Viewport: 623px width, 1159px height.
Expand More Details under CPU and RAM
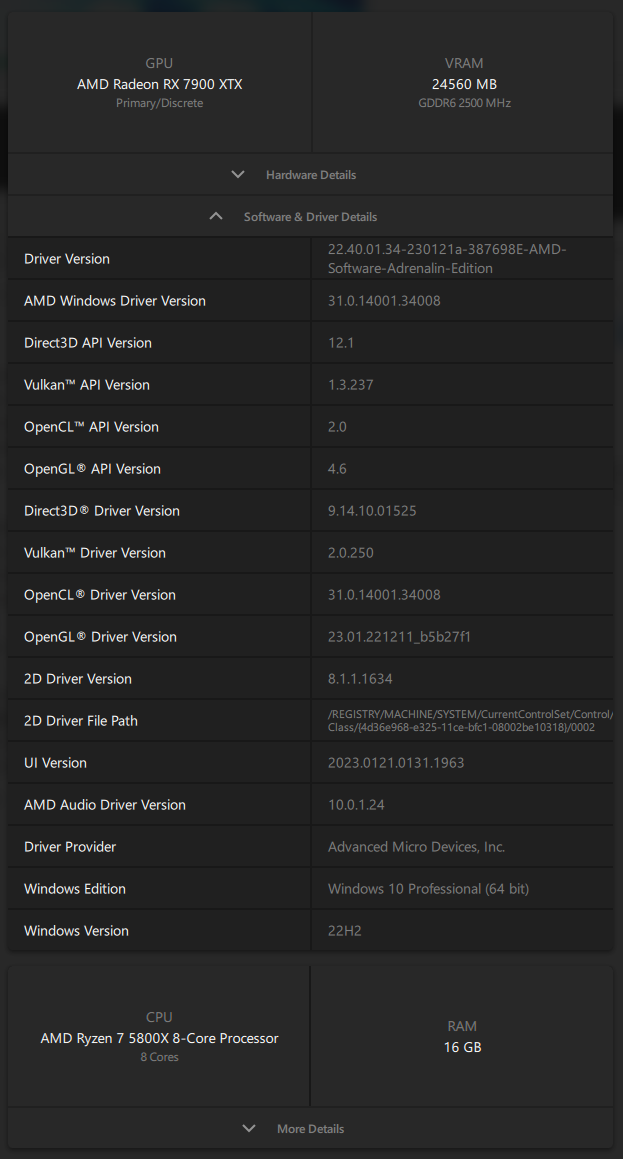[x=310, y=1129]
